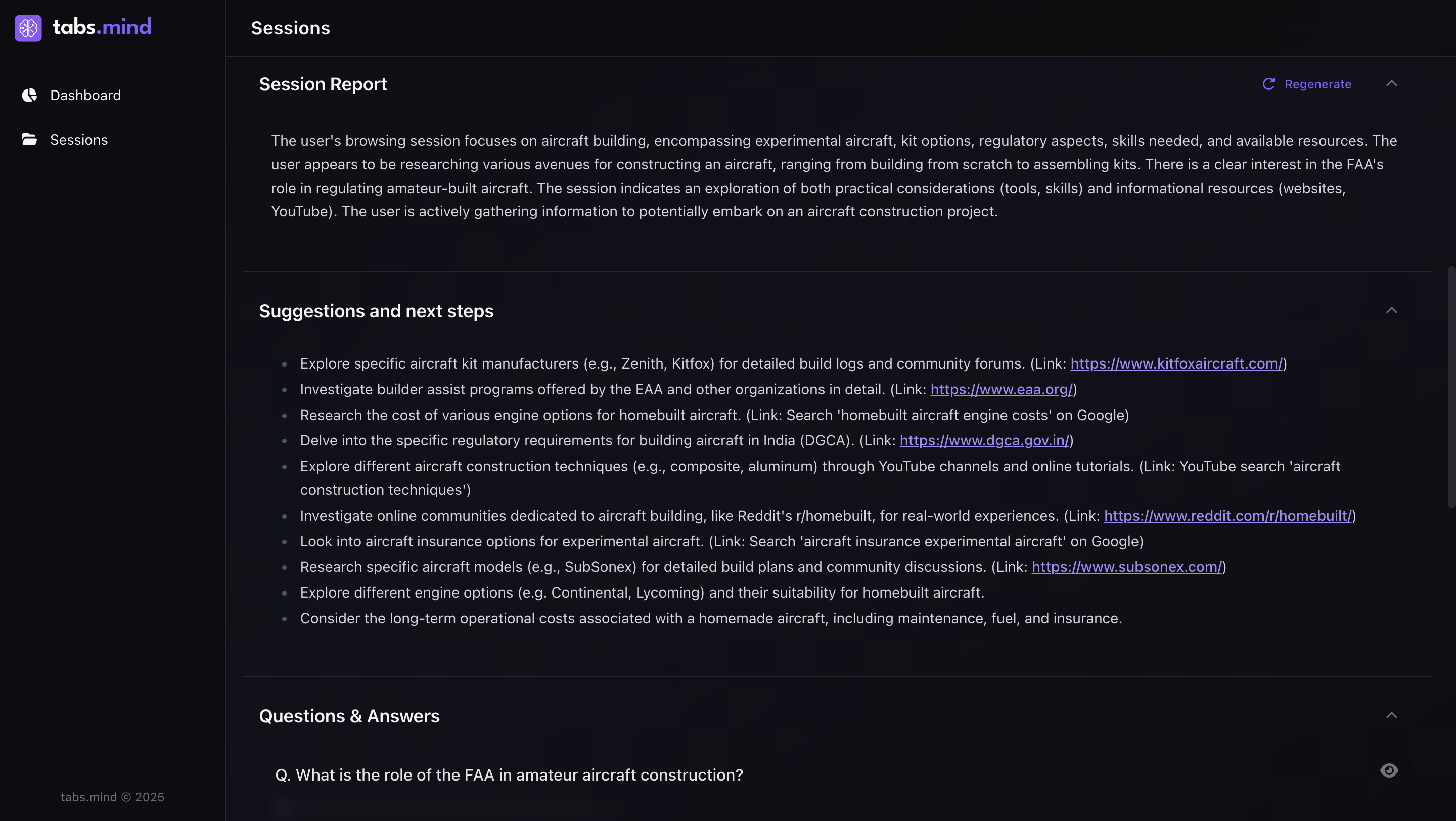Click the Sessions folder icon
The height and width of the screenshot is (821, 1456).
point(29,140)
